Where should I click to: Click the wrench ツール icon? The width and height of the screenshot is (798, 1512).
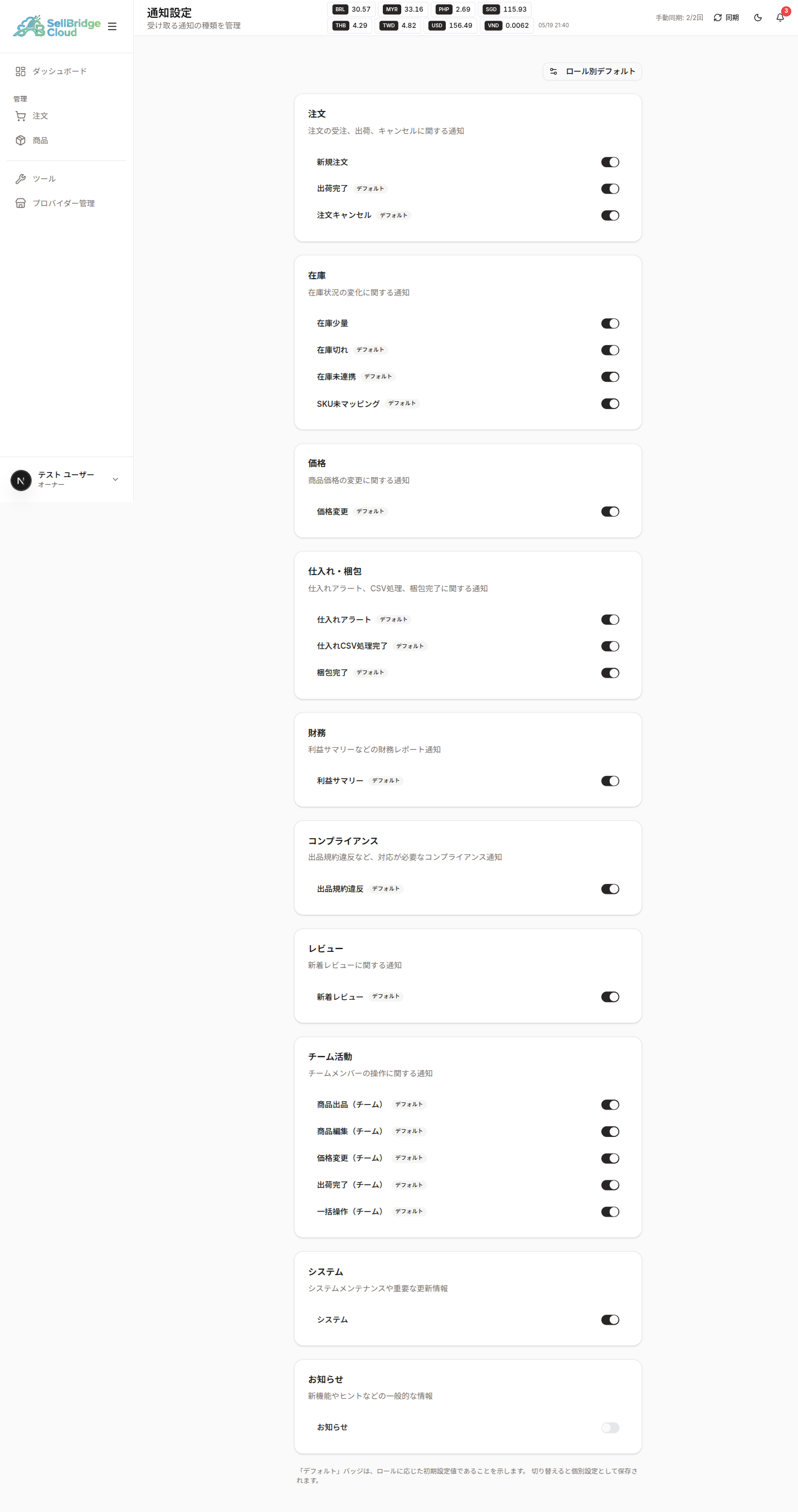click(x=21, y=178)
